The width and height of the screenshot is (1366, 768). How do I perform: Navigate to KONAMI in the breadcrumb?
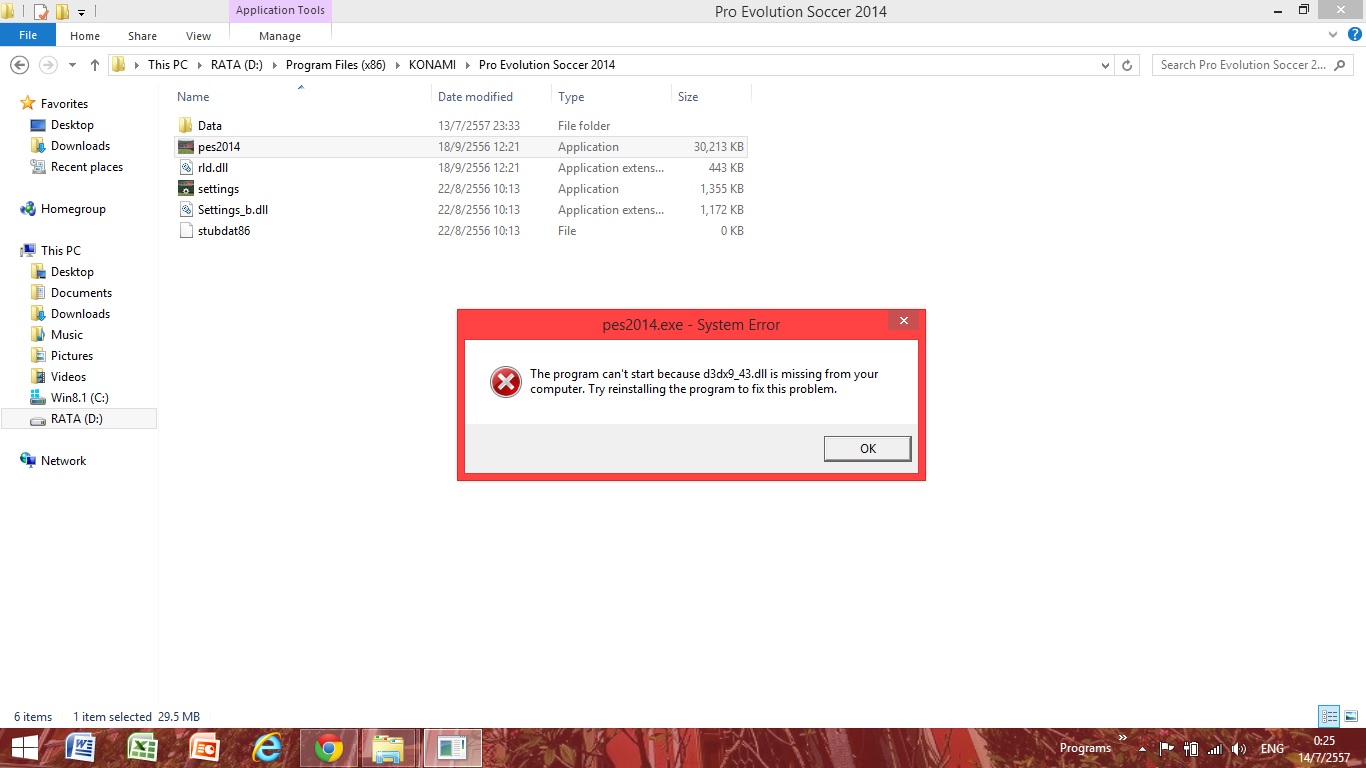[432, 65]
